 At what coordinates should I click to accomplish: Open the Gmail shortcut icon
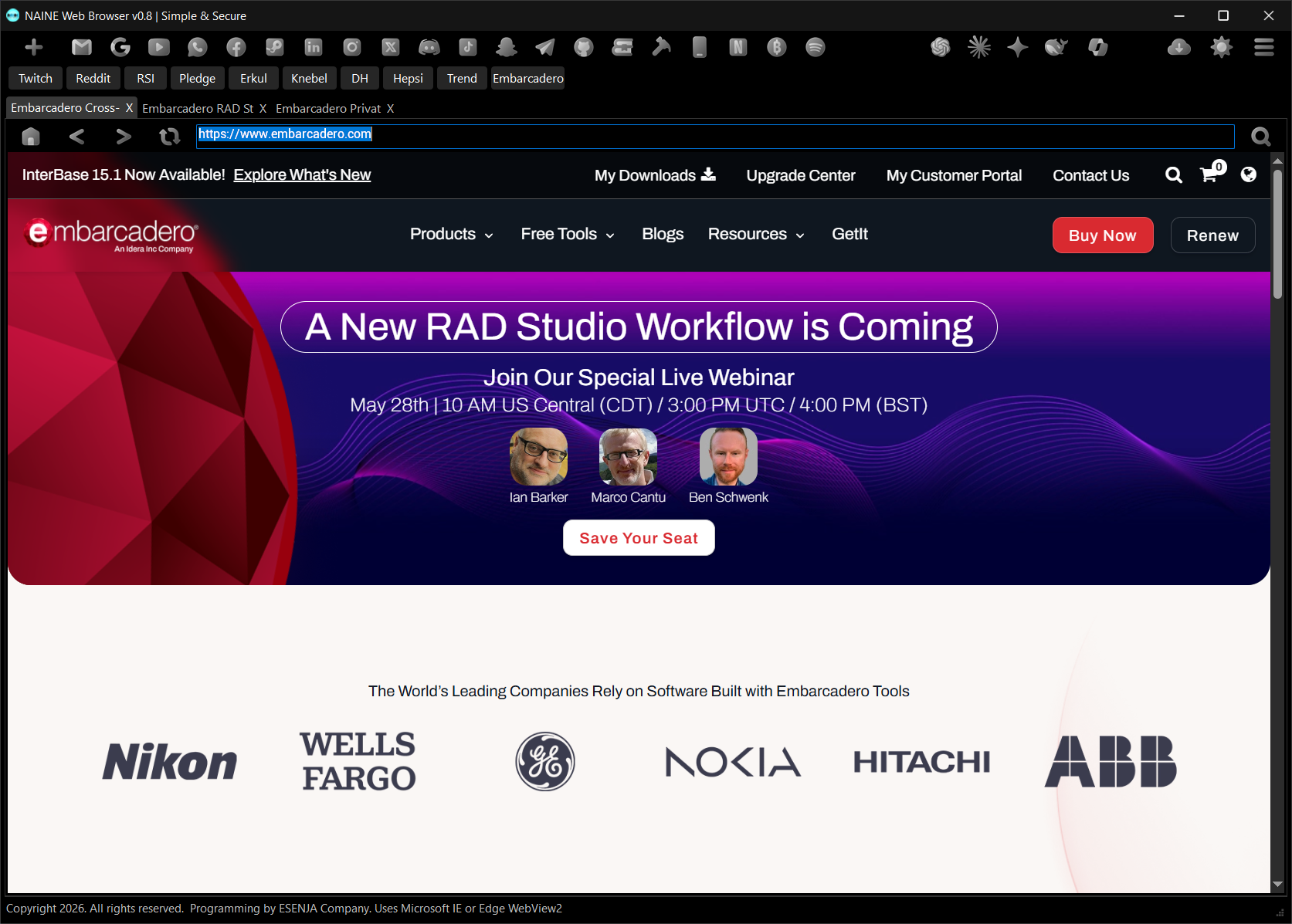pyautogui.click(x=82, y=47)
